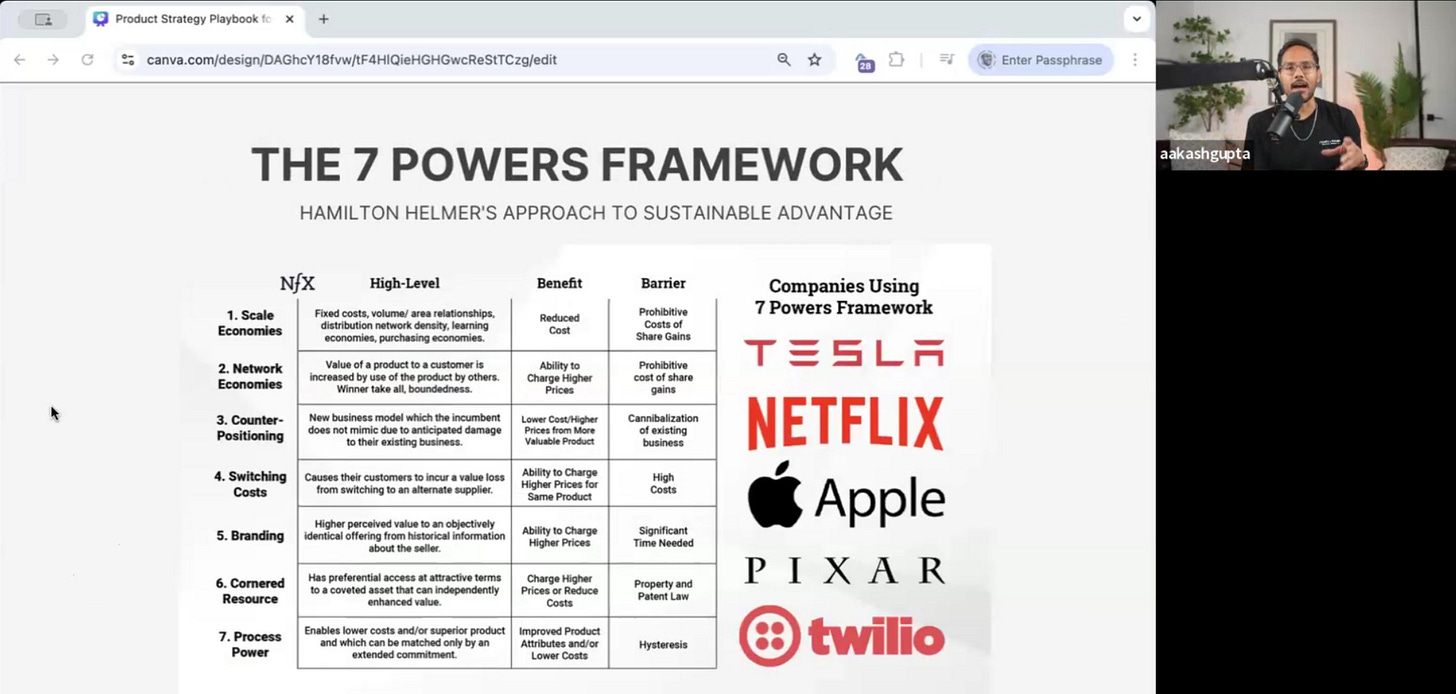Expand the tab search dropdown arrow
Image resolution: width=1456 pixels, height=694 pixels.
1136,19
